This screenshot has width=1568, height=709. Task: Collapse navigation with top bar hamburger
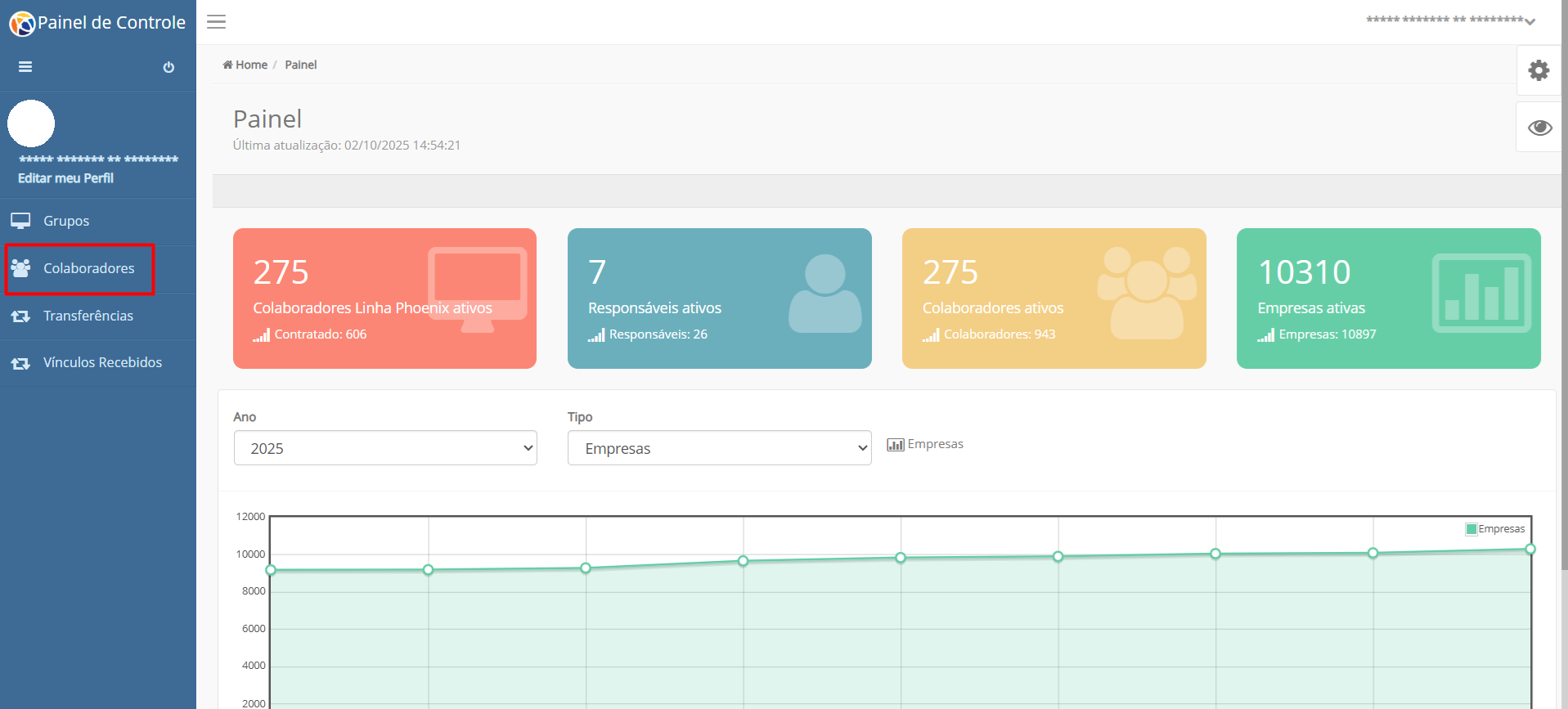tap(216, 22)
